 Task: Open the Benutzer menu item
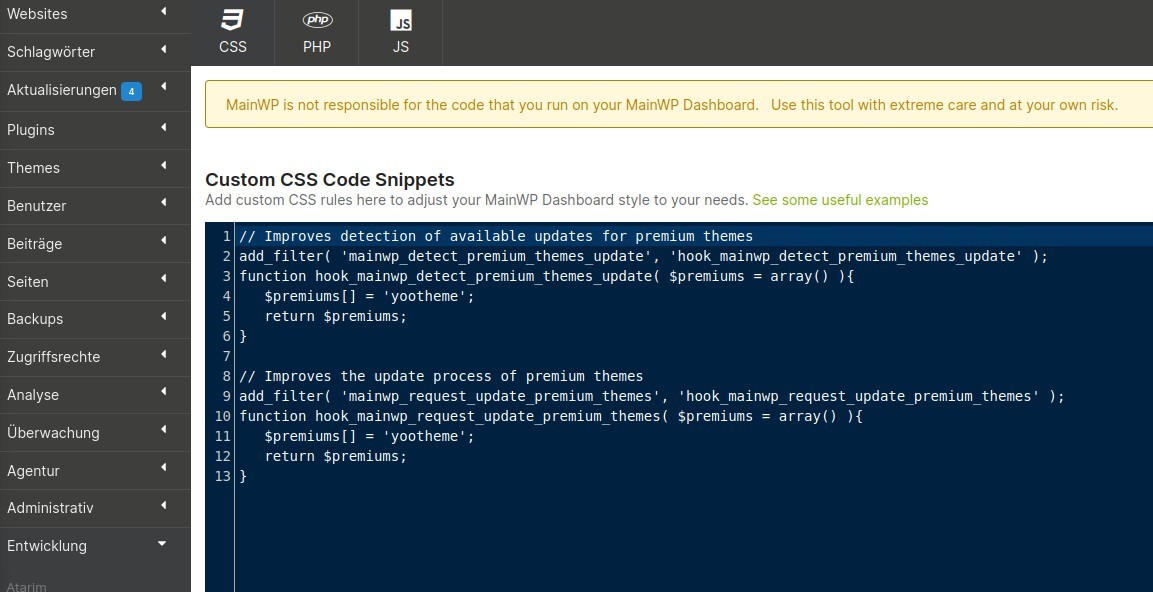(37, 206)
